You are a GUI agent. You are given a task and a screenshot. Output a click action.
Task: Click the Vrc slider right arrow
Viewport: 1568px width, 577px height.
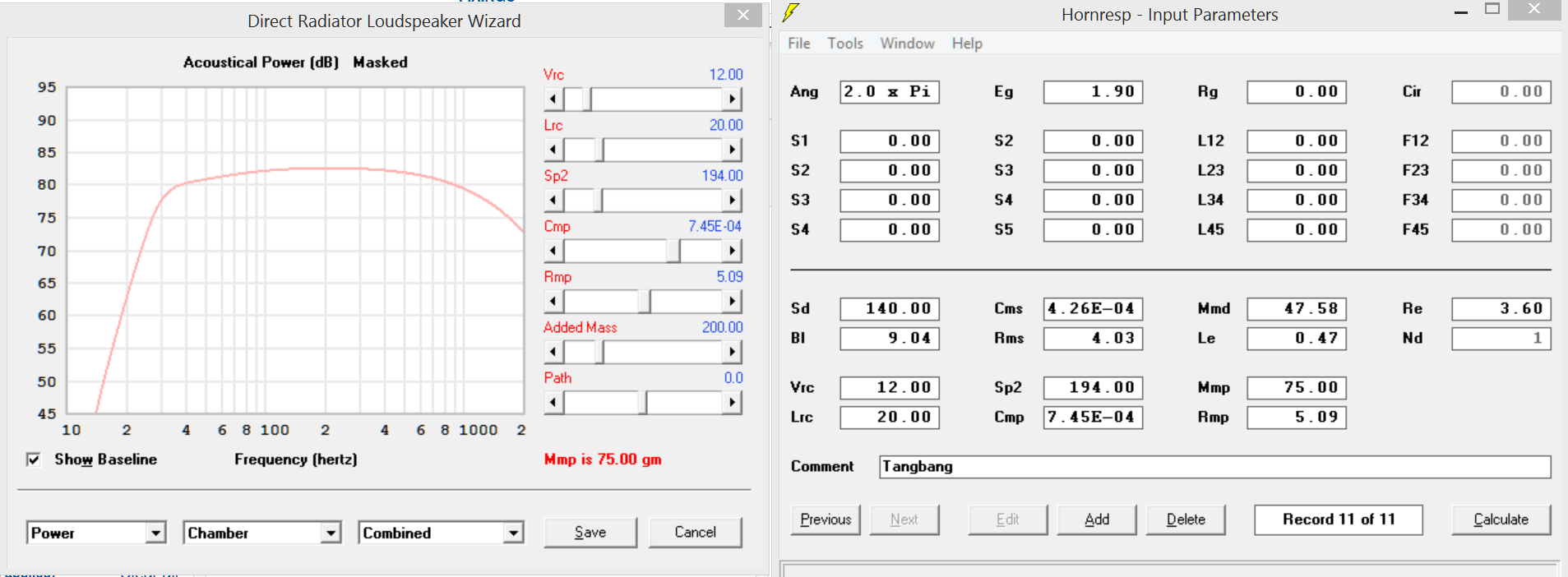(x=732, y=99)
